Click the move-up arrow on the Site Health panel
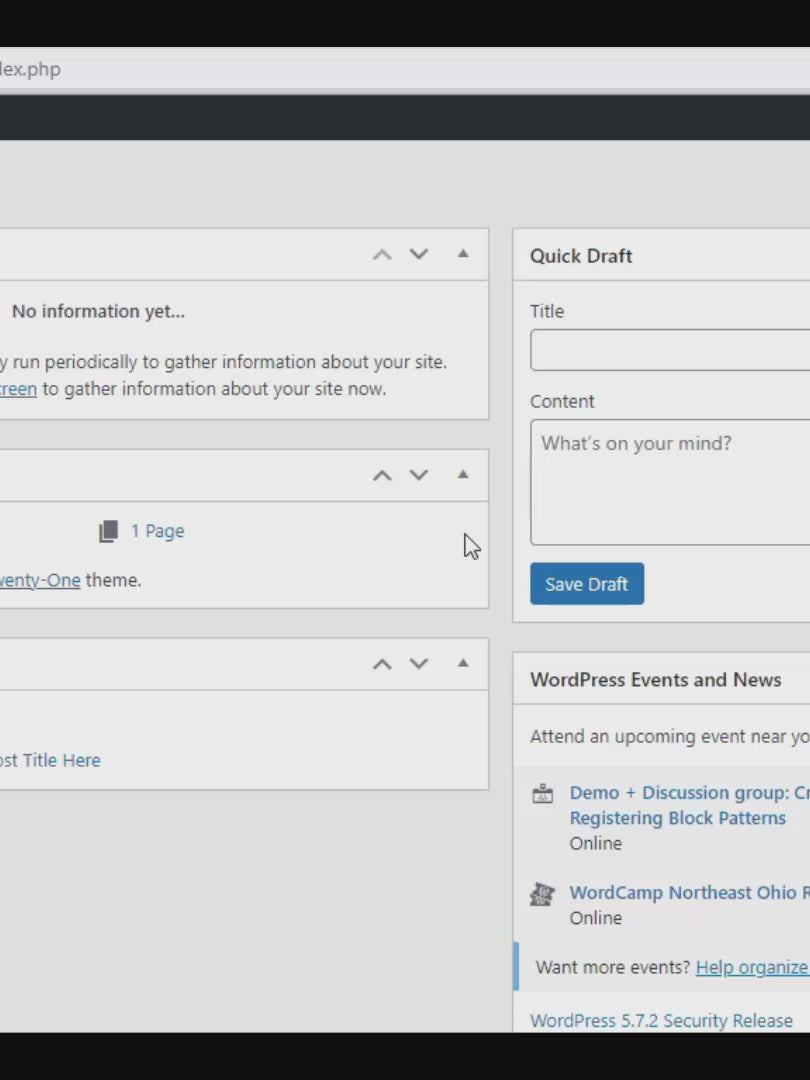Image resolution: width=810 pixels, height=1080 pixels. point(382,255)
